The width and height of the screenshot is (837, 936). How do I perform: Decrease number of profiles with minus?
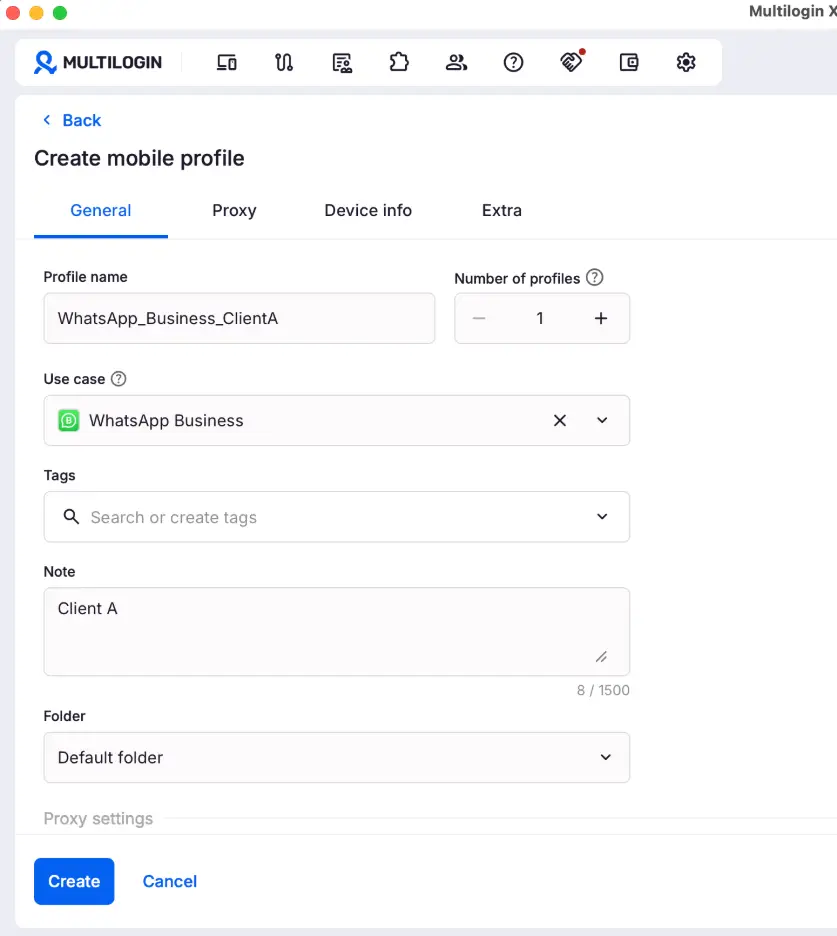[479, 318]
